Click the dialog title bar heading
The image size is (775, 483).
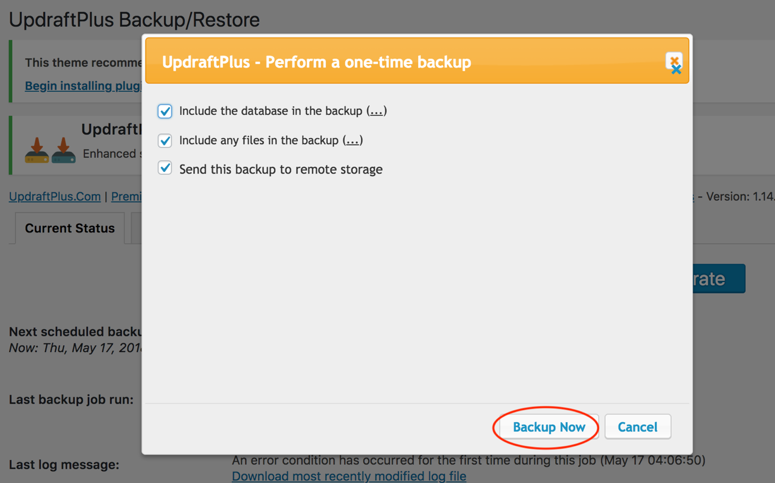click(x=316, y=62)
